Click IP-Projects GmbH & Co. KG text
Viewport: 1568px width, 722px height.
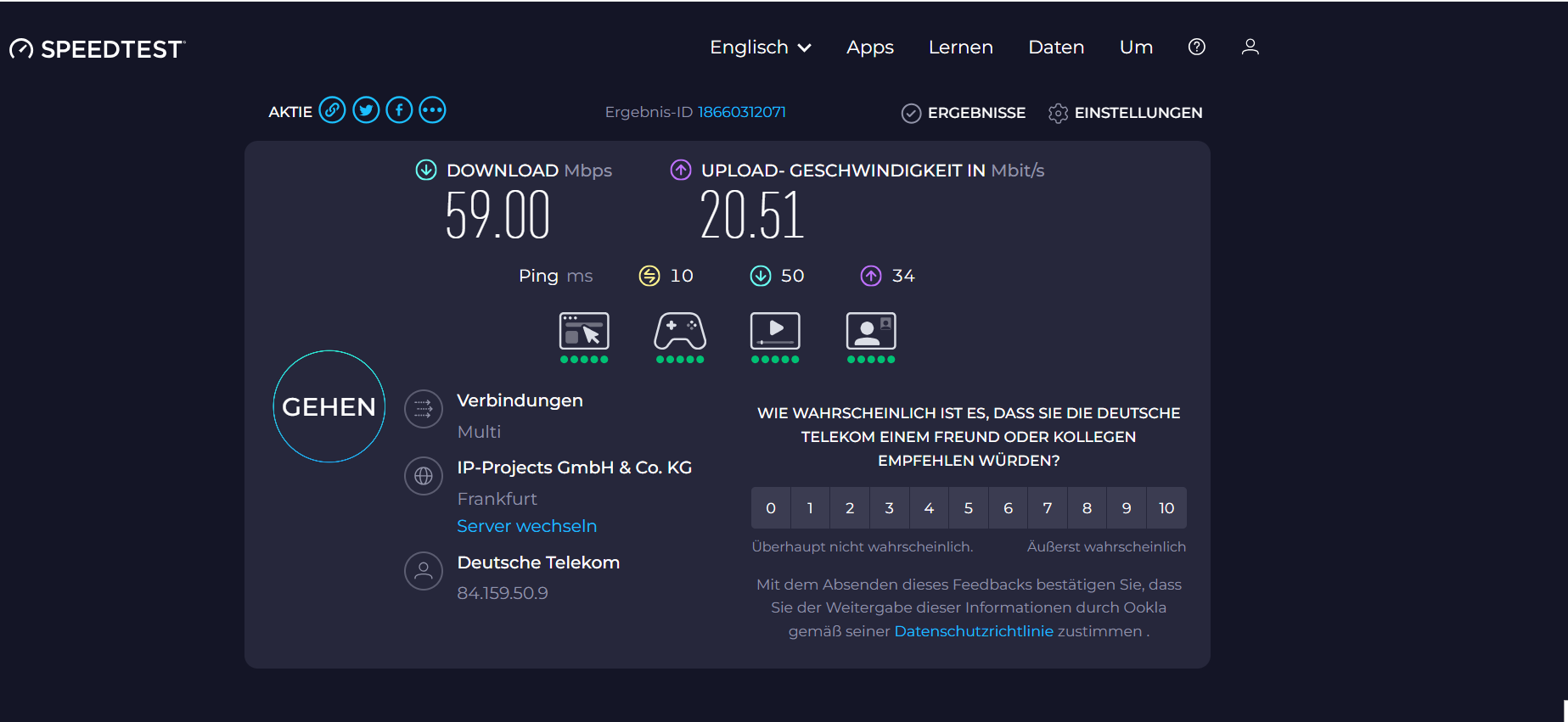[575, 467]
